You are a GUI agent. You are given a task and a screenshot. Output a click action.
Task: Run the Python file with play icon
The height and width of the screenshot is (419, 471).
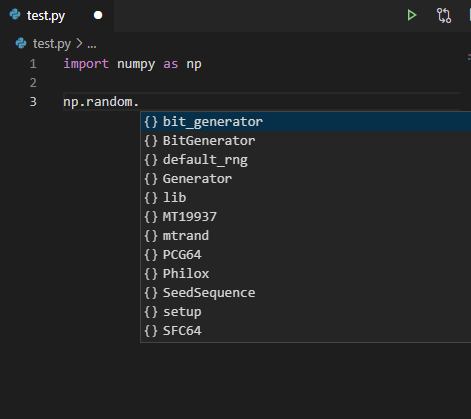pyautogui.click(x=412, y=15)
